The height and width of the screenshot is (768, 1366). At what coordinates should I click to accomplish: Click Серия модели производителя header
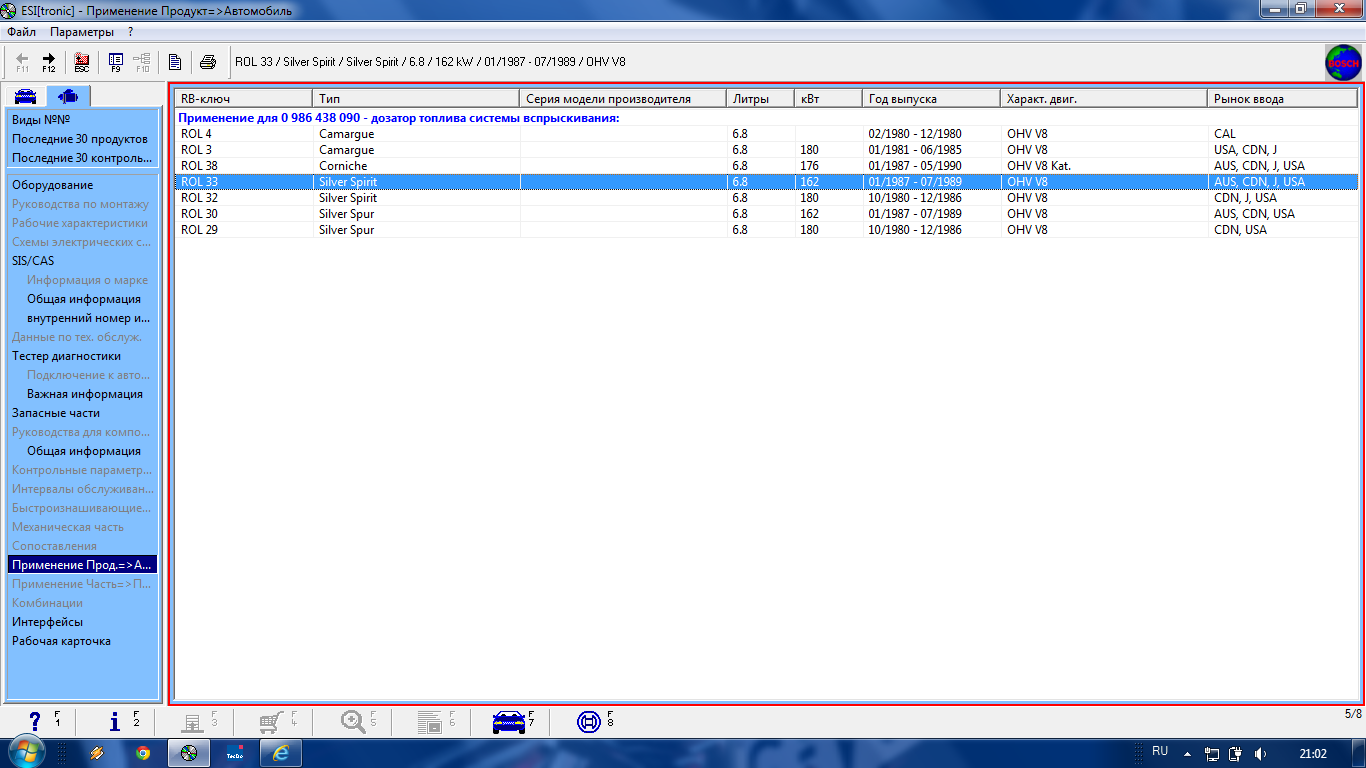(x=623, y=99)
